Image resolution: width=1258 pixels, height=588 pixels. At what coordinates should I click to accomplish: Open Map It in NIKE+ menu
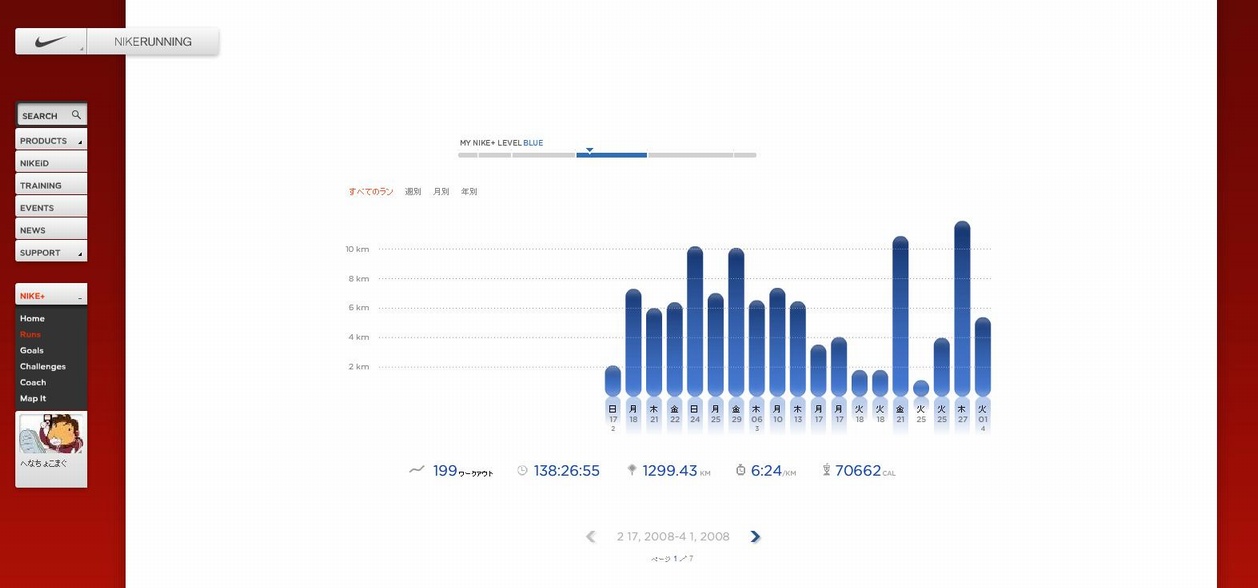click(x=33, y=398)
